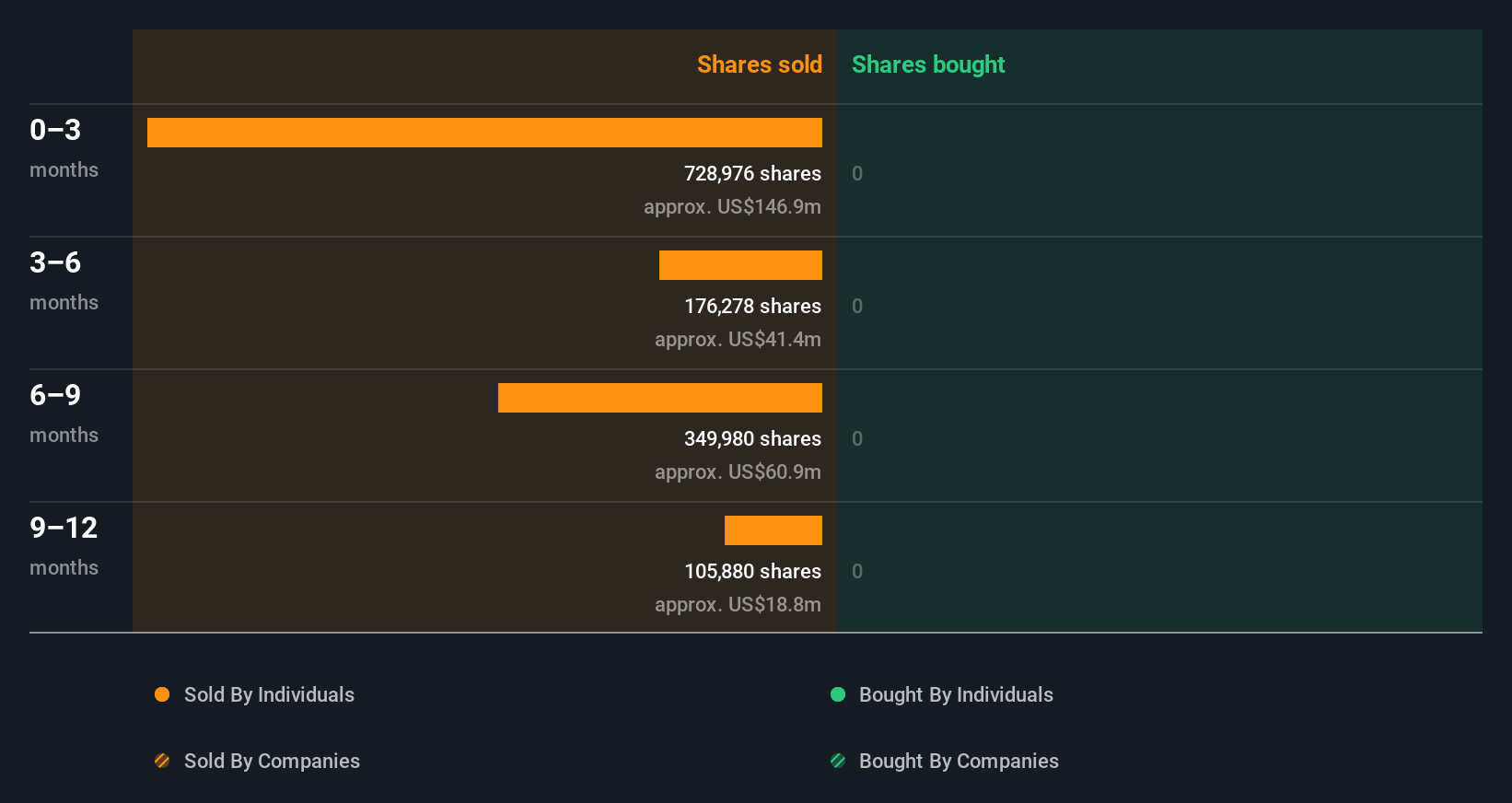Image resolution: width=1512 pixels, height=803 pixels.
Task: Click the Shares bought column header
Action: point(928,64)
